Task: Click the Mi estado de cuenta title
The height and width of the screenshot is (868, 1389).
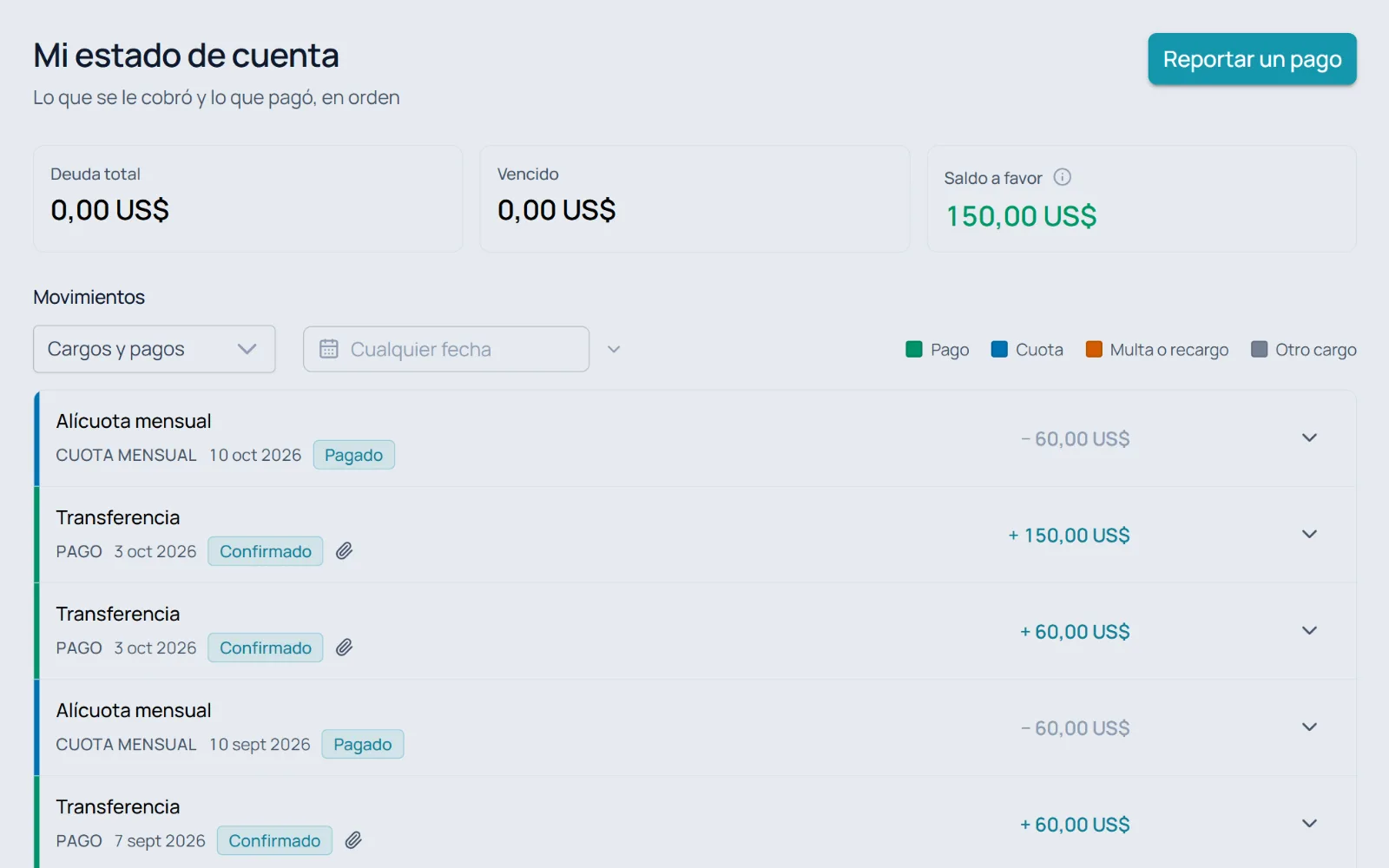Action: [186, 56]
